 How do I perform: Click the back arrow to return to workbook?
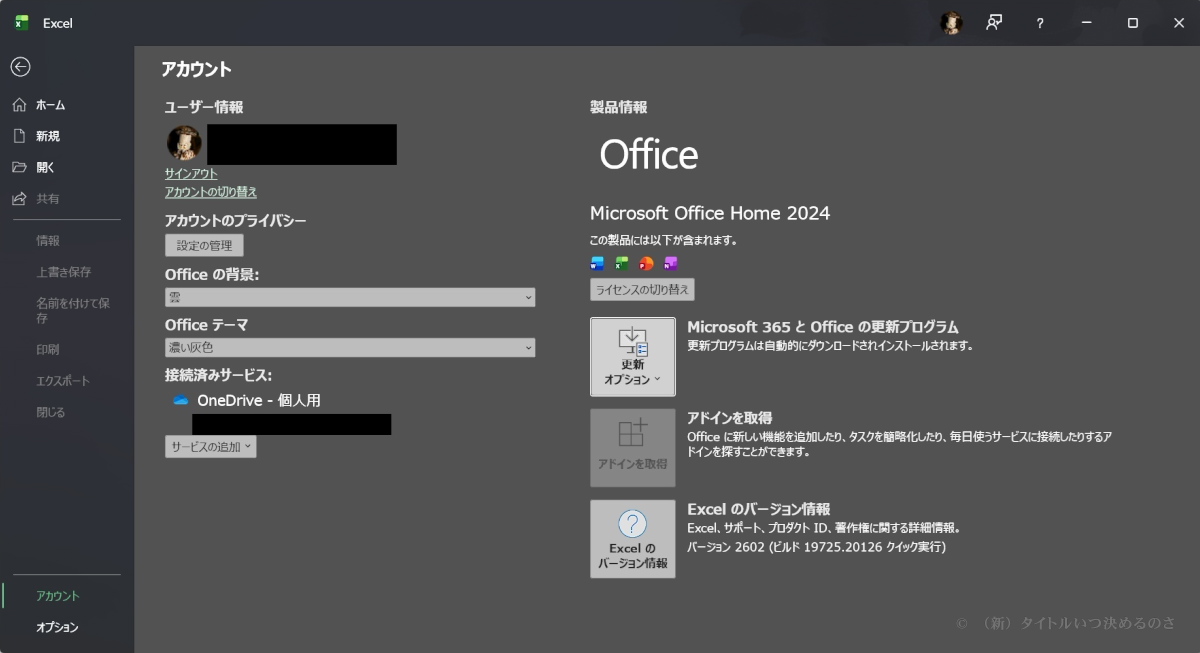point(20,67)
